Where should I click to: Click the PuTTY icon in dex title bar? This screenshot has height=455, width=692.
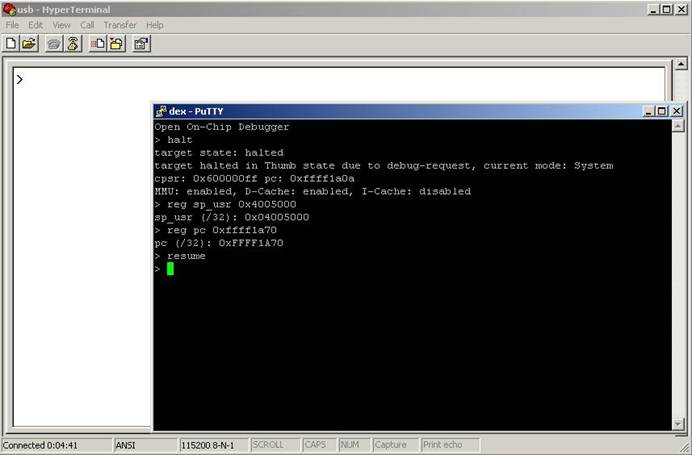click(161, 111)
